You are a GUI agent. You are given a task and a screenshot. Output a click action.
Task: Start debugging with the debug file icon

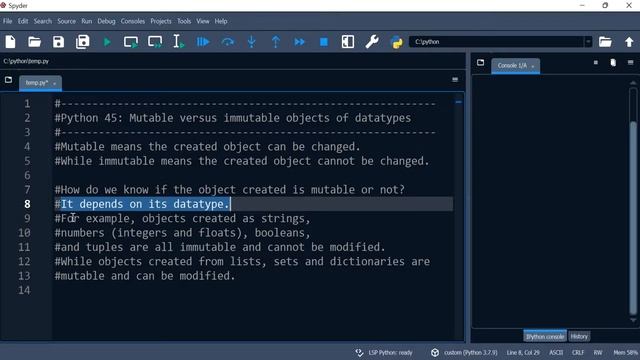(203, 42)
